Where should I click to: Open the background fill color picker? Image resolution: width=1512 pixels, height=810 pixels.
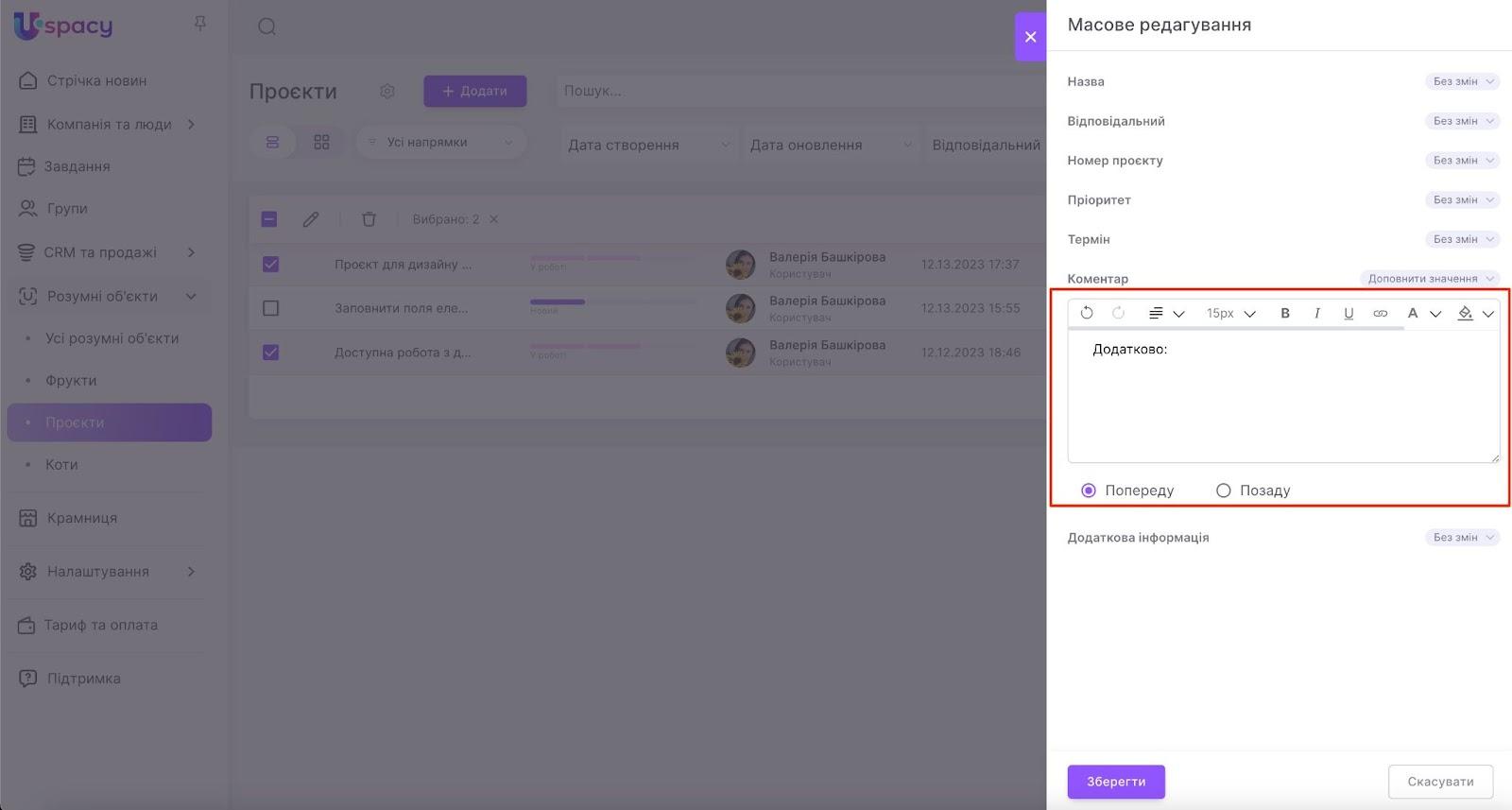pos(1475,313)
